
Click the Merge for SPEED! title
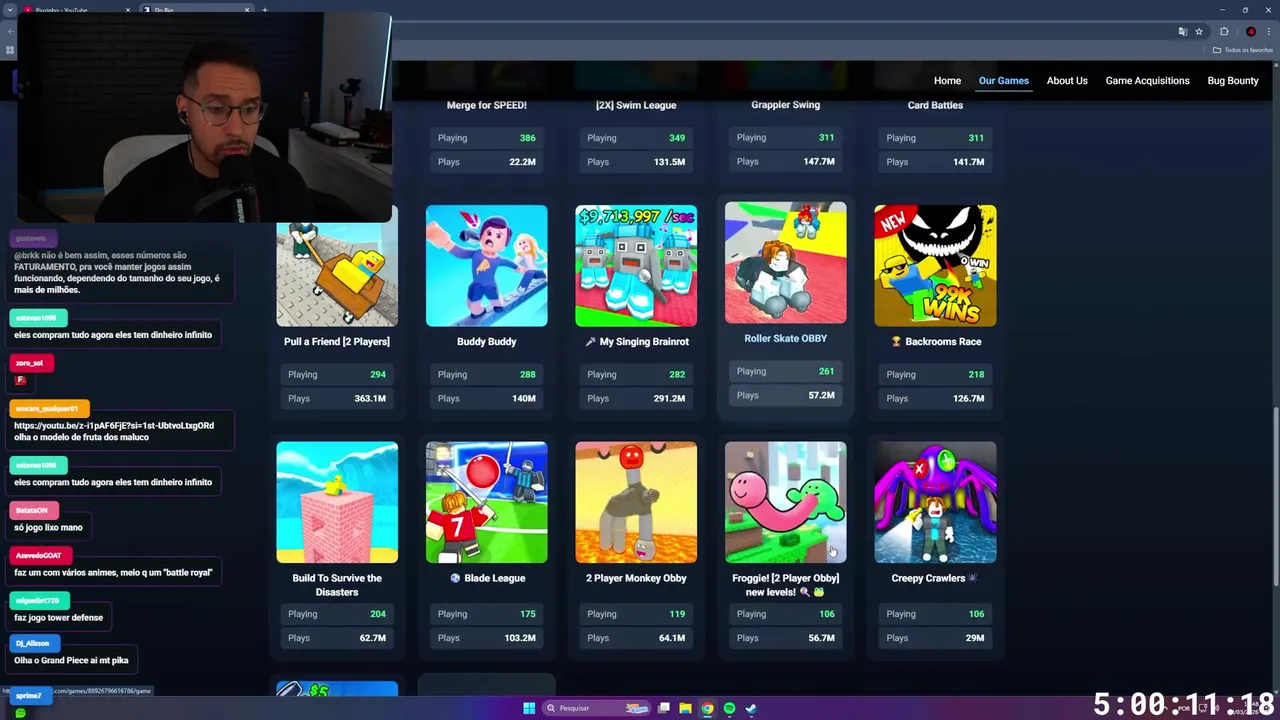click(x=486, y=105)
